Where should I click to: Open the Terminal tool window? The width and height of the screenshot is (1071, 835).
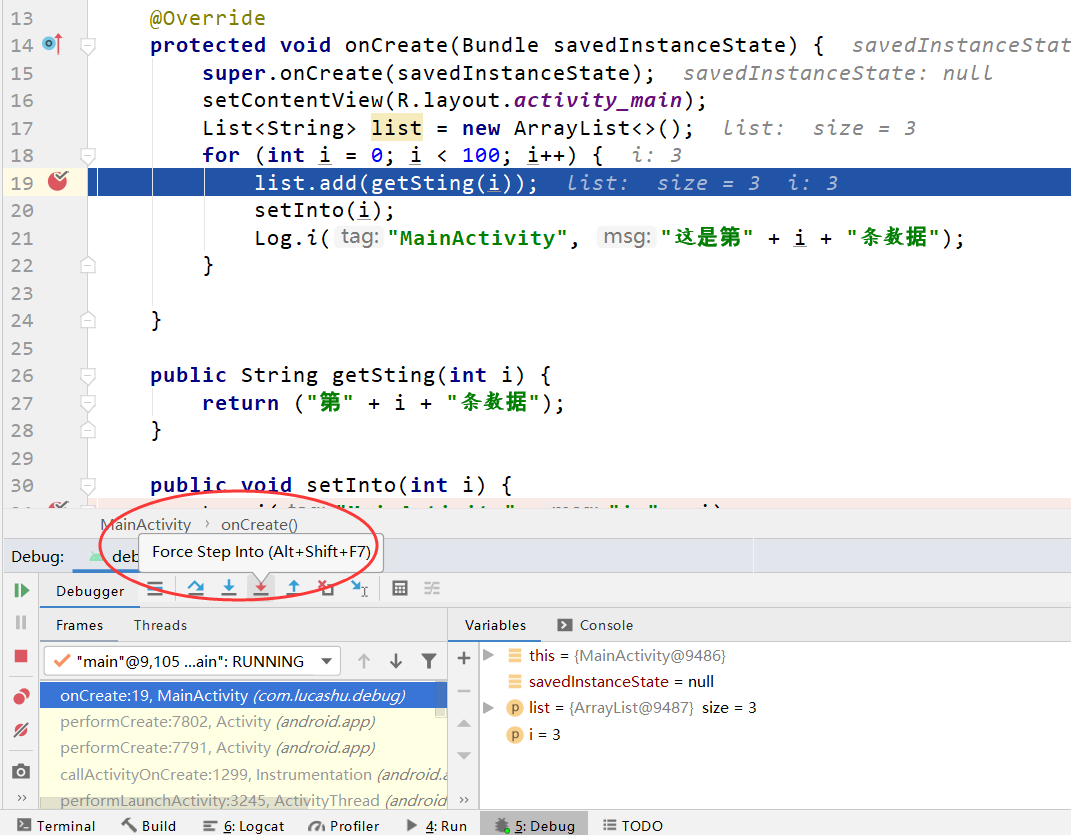[x=57, y=825]
